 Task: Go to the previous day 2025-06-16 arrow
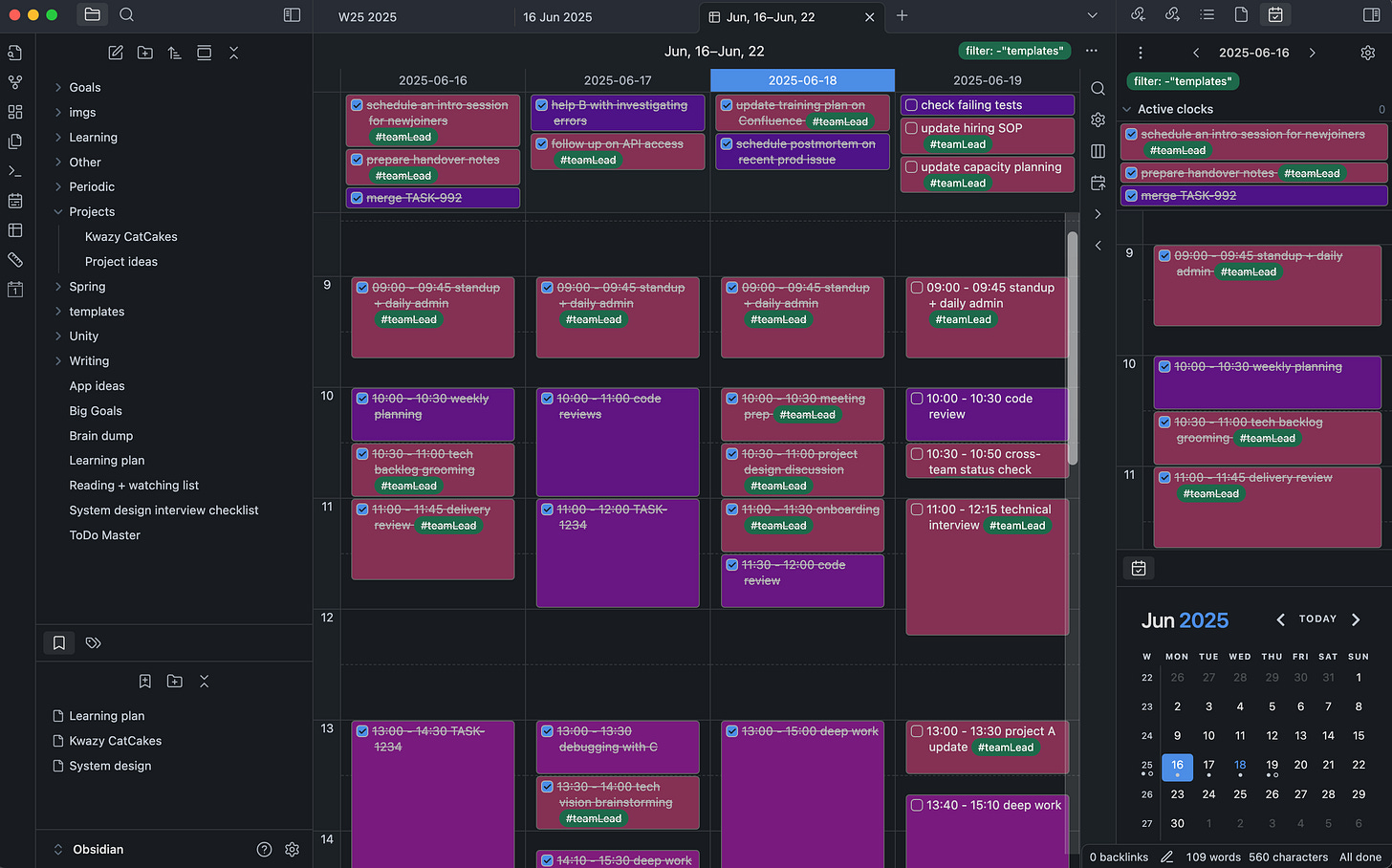[x=1196, y=53]
